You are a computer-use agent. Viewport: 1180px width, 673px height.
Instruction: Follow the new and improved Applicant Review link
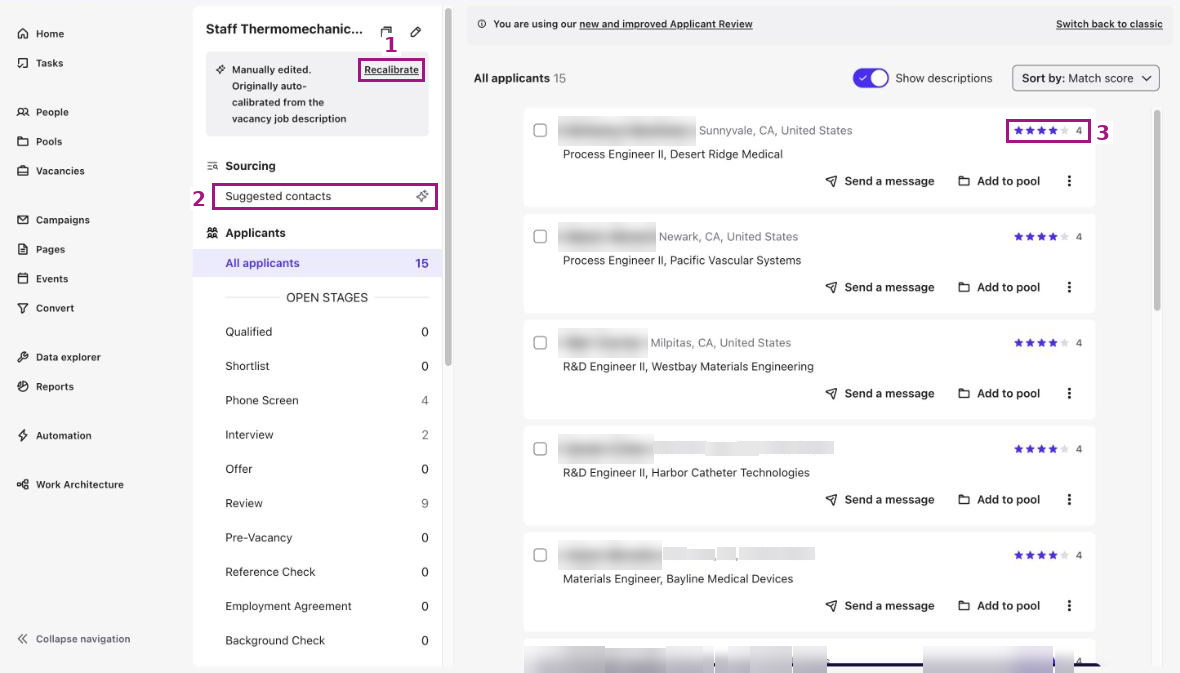point(666,24)
